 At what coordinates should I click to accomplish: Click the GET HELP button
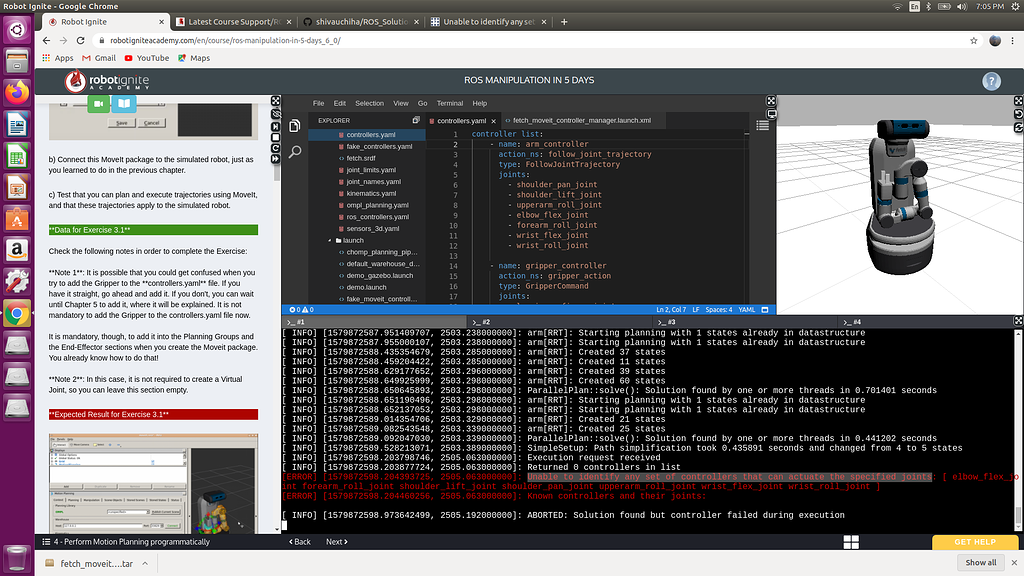975,541
